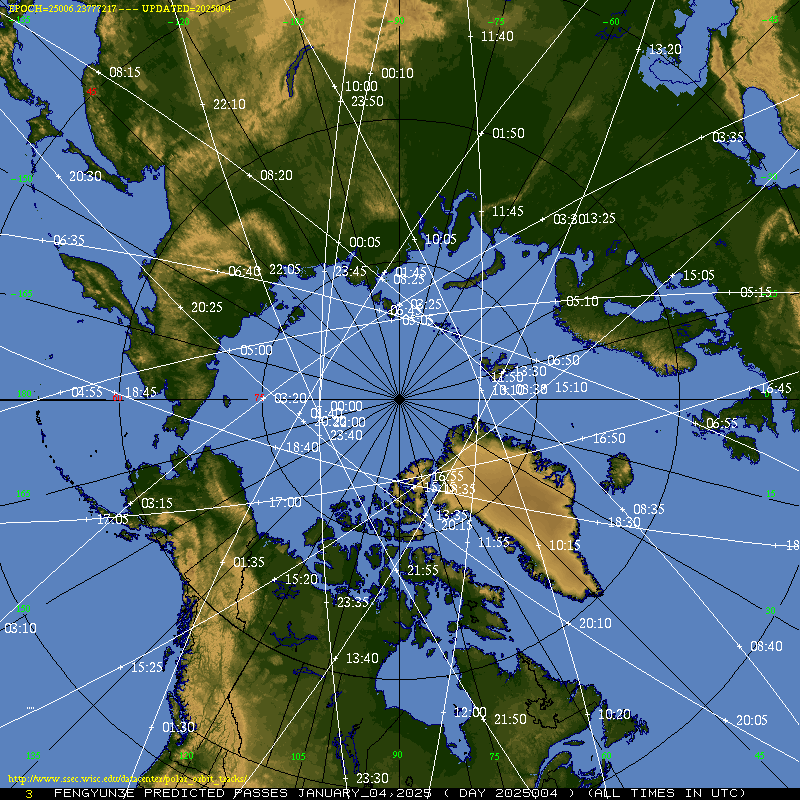Click the 21:55 orbit time label
This screenshot has height=800, width=800.
click(422, 570)
